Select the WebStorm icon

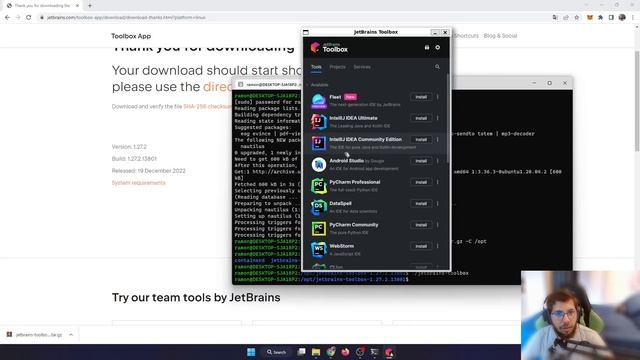(x=319, y=250)
